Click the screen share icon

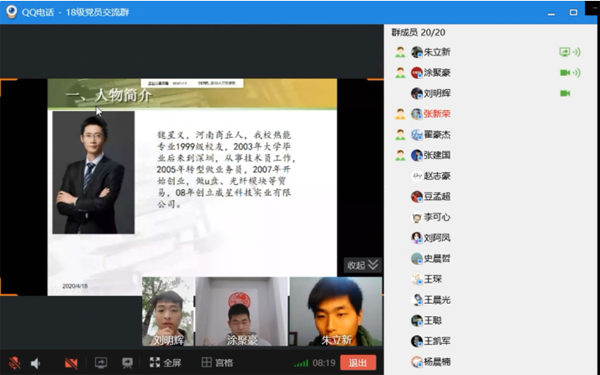tap(101, 363)
